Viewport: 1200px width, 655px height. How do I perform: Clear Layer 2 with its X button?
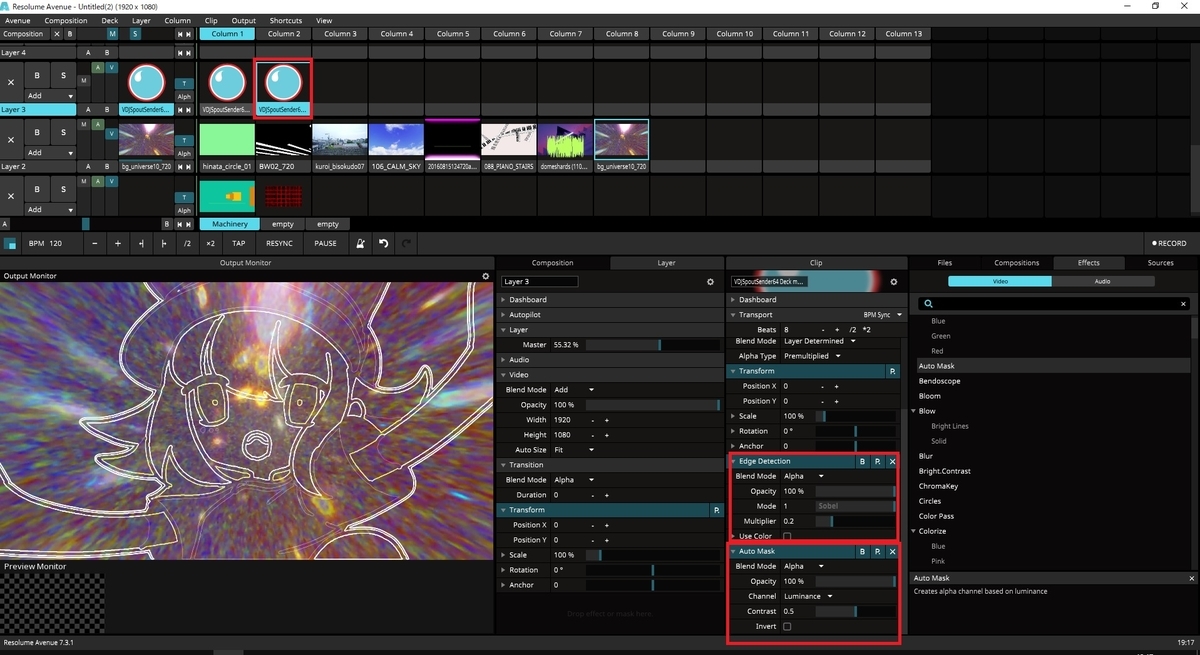tap(11, 140)
